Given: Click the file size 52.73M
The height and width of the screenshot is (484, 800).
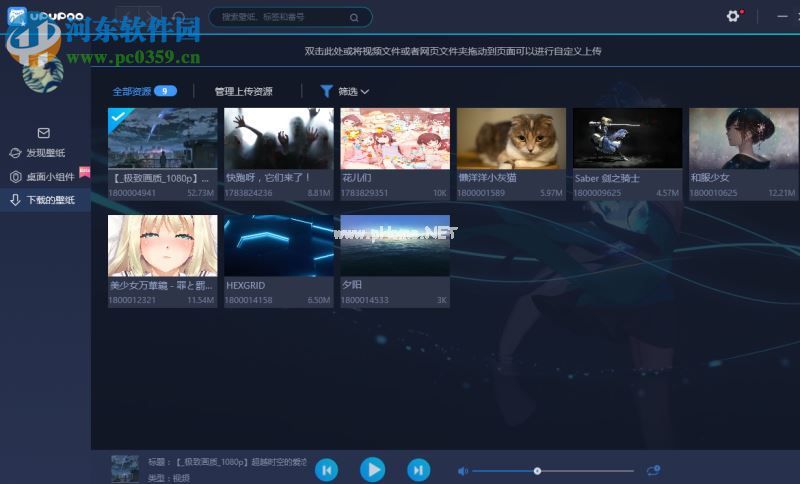Looking at the screenshot, I should click(x=201, y=193).
